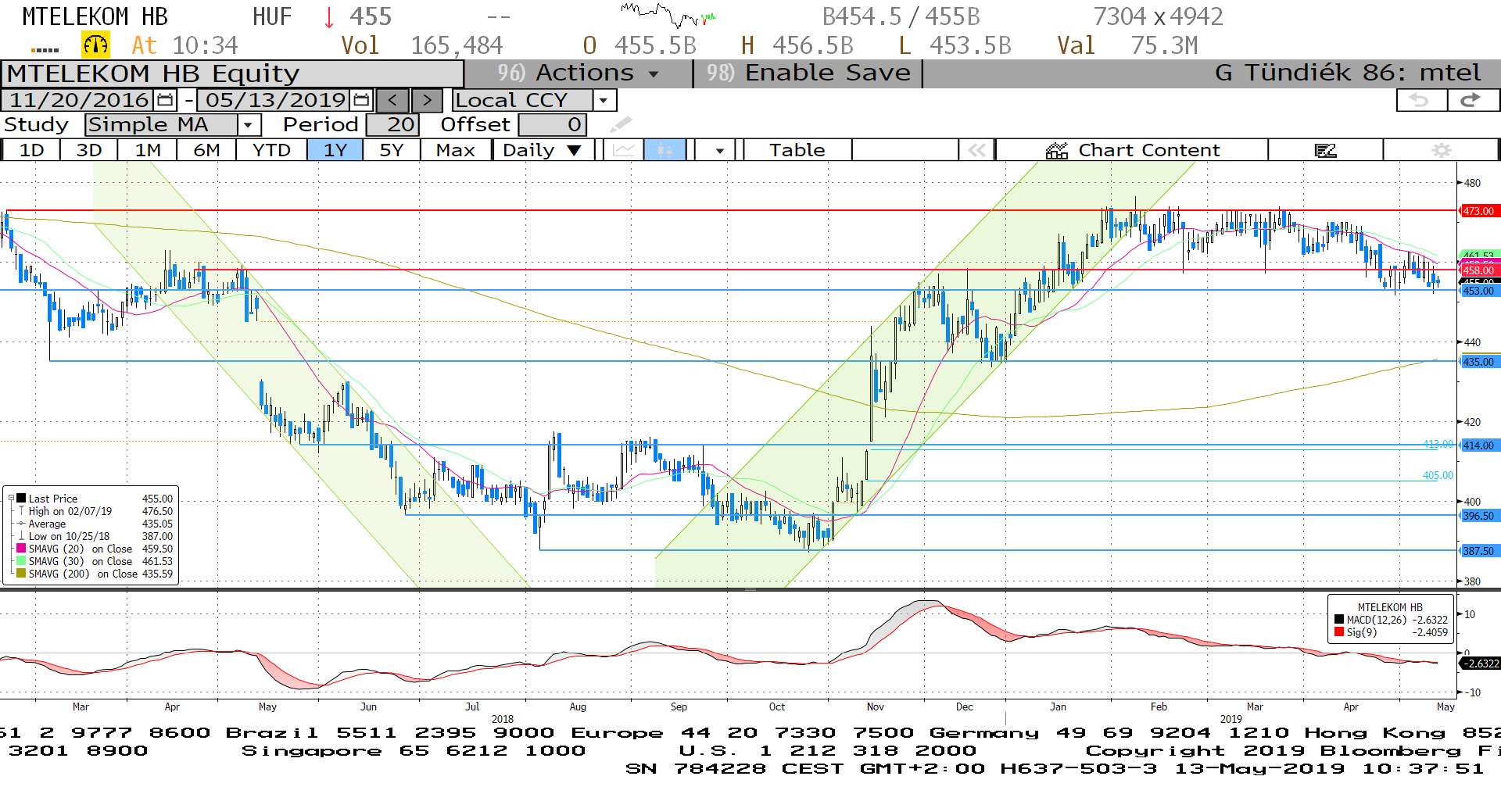This screenshot has width=1501, height=812.
Task: Click the undo arrow button
Action: [1421, 100]
